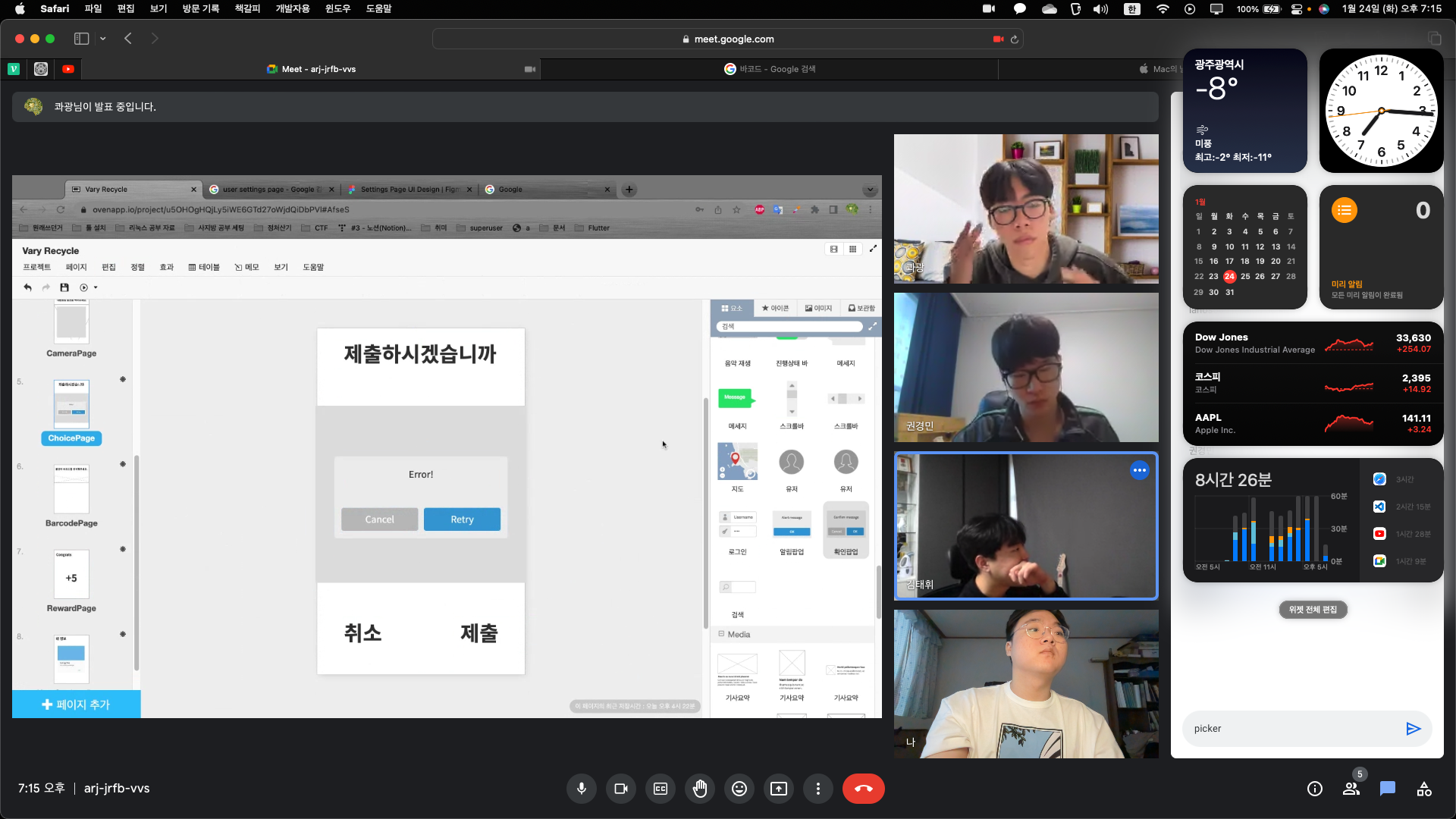The height and width of the screenshot is (819, 1456).
Task: Click the 위젯 전체 편집 button
Action: point(1313,610)
